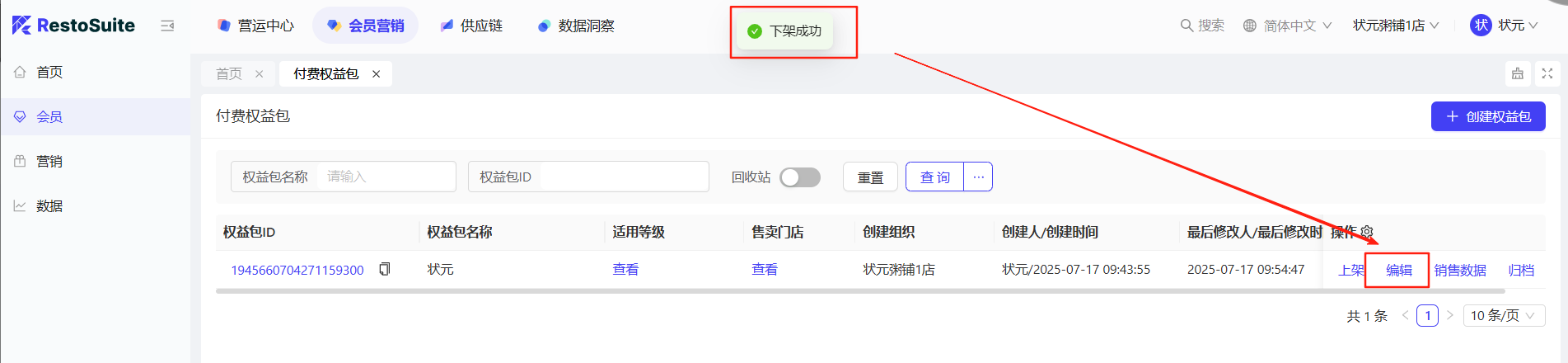Expand the 状元粥铺1店 store selector
The image size is (1568, 363).
(x=1395, y=26)
